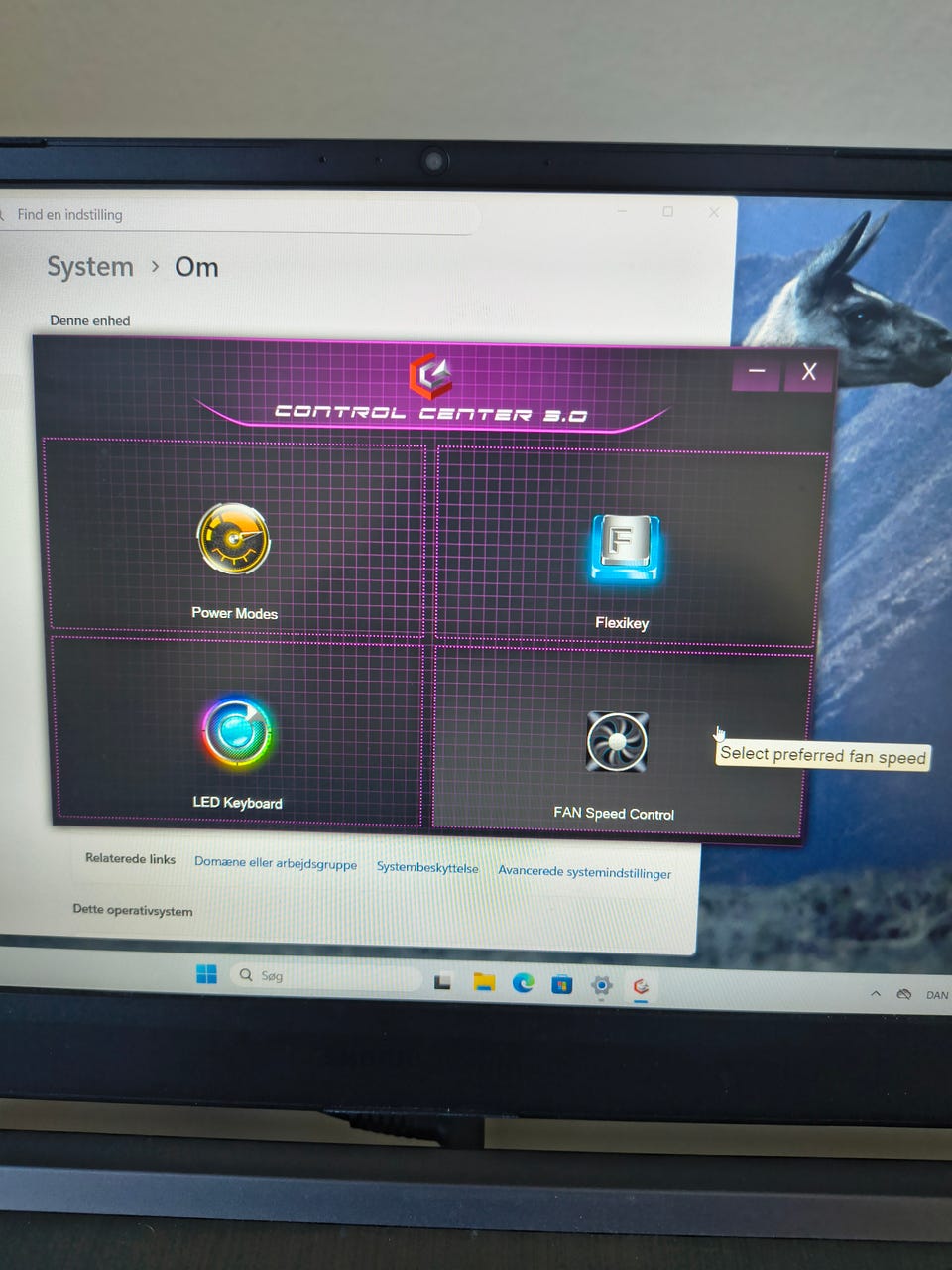Open Avancerede systemindstillinger link in Settings
952x1270 pixels.
pos(585,872)
